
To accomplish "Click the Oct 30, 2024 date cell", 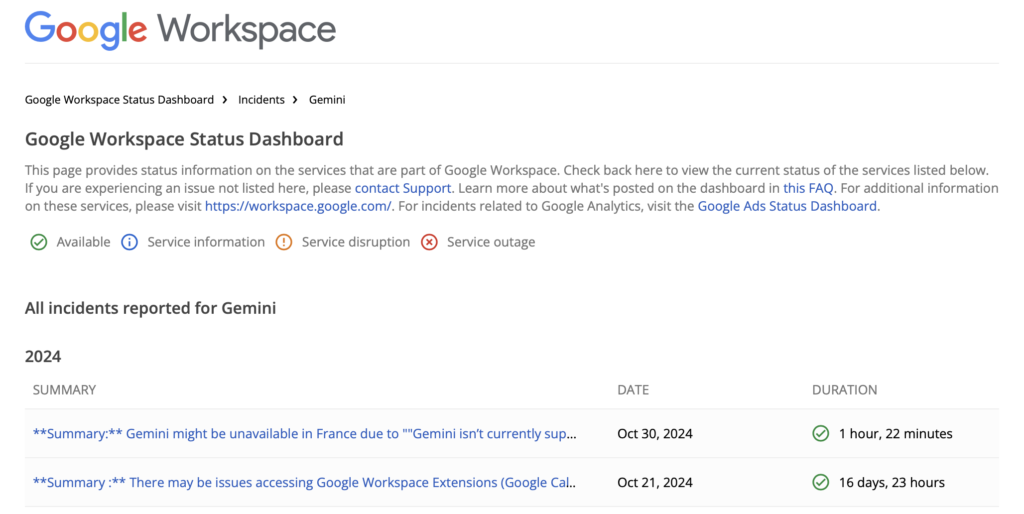I will [x=655, y=434].
